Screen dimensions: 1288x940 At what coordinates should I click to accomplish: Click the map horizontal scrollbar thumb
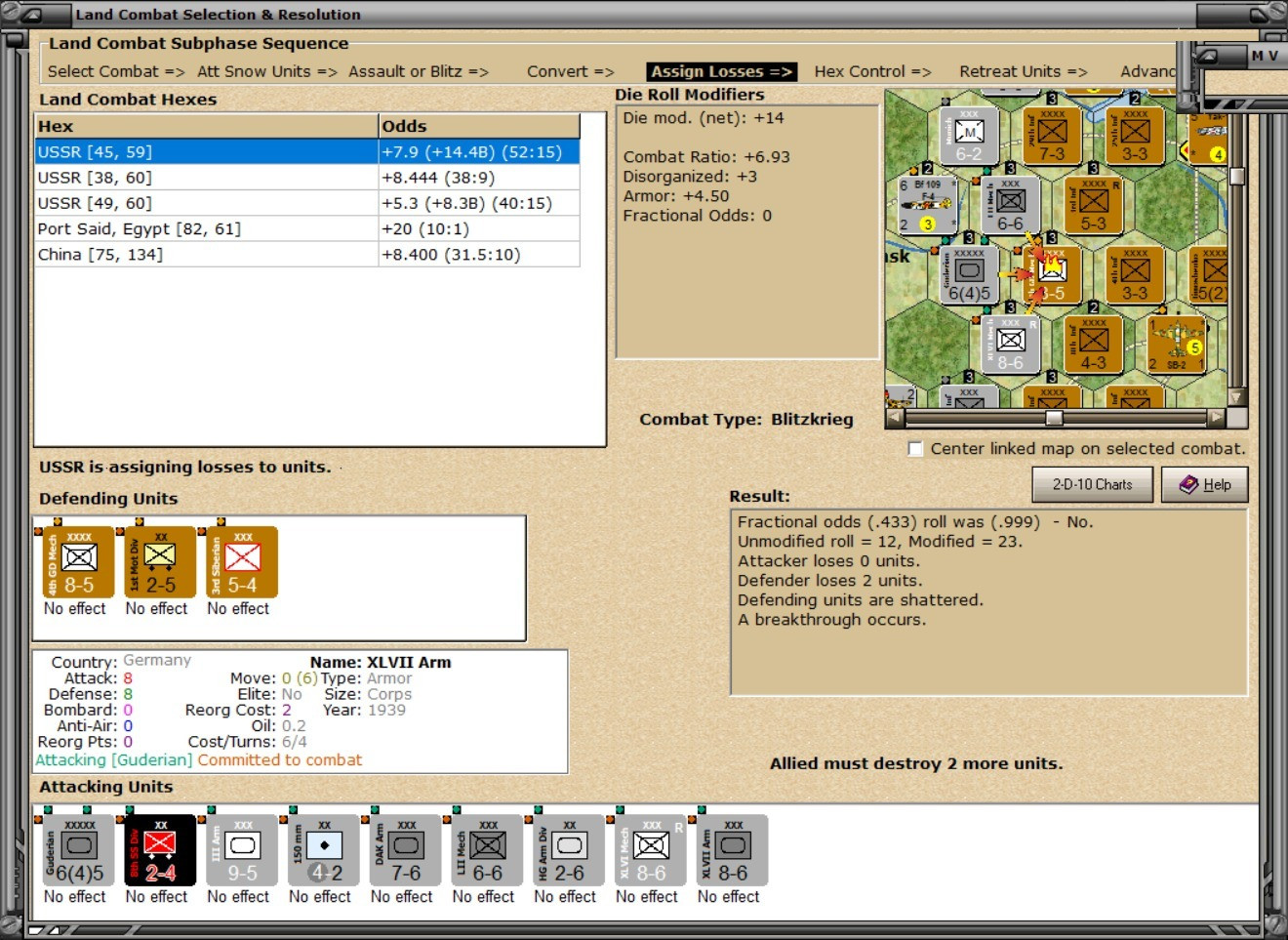click(1054, 418)
